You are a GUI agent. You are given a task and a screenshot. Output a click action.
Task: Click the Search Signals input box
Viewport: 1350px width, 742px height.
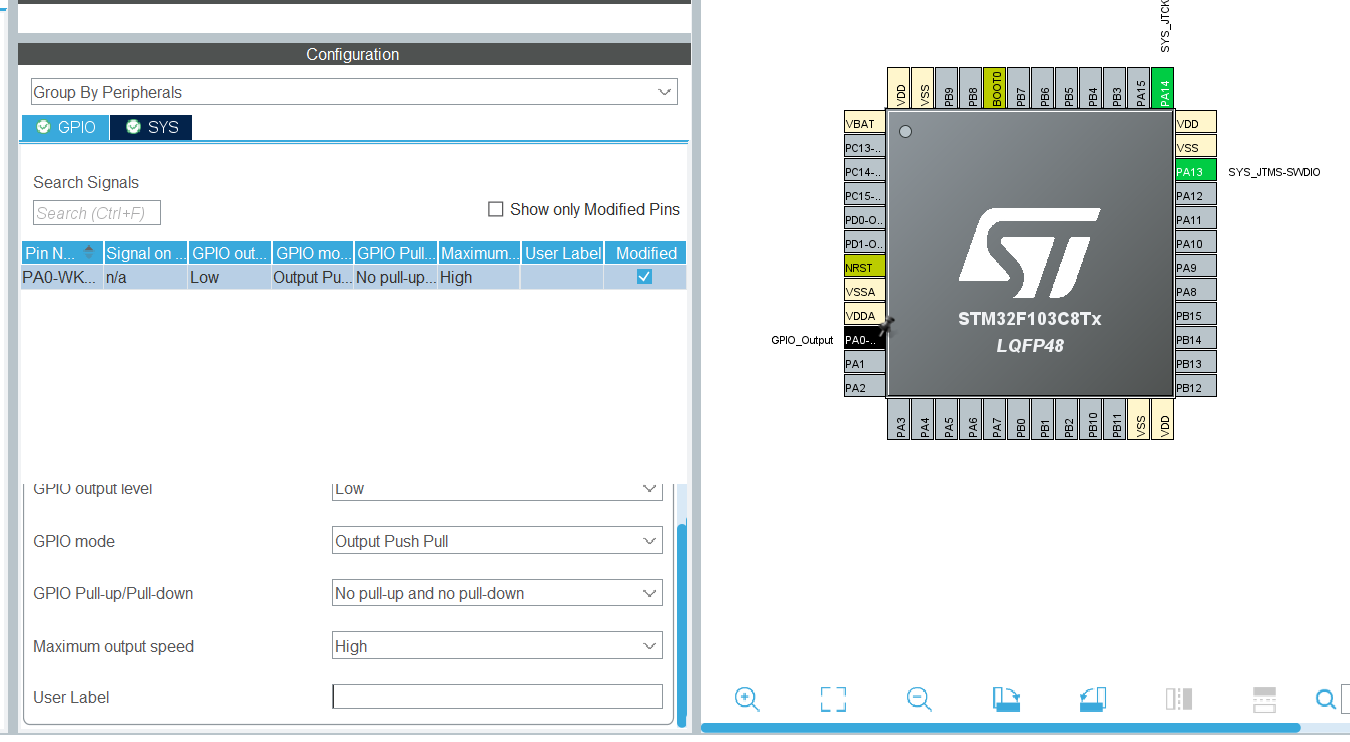point(97,213)
